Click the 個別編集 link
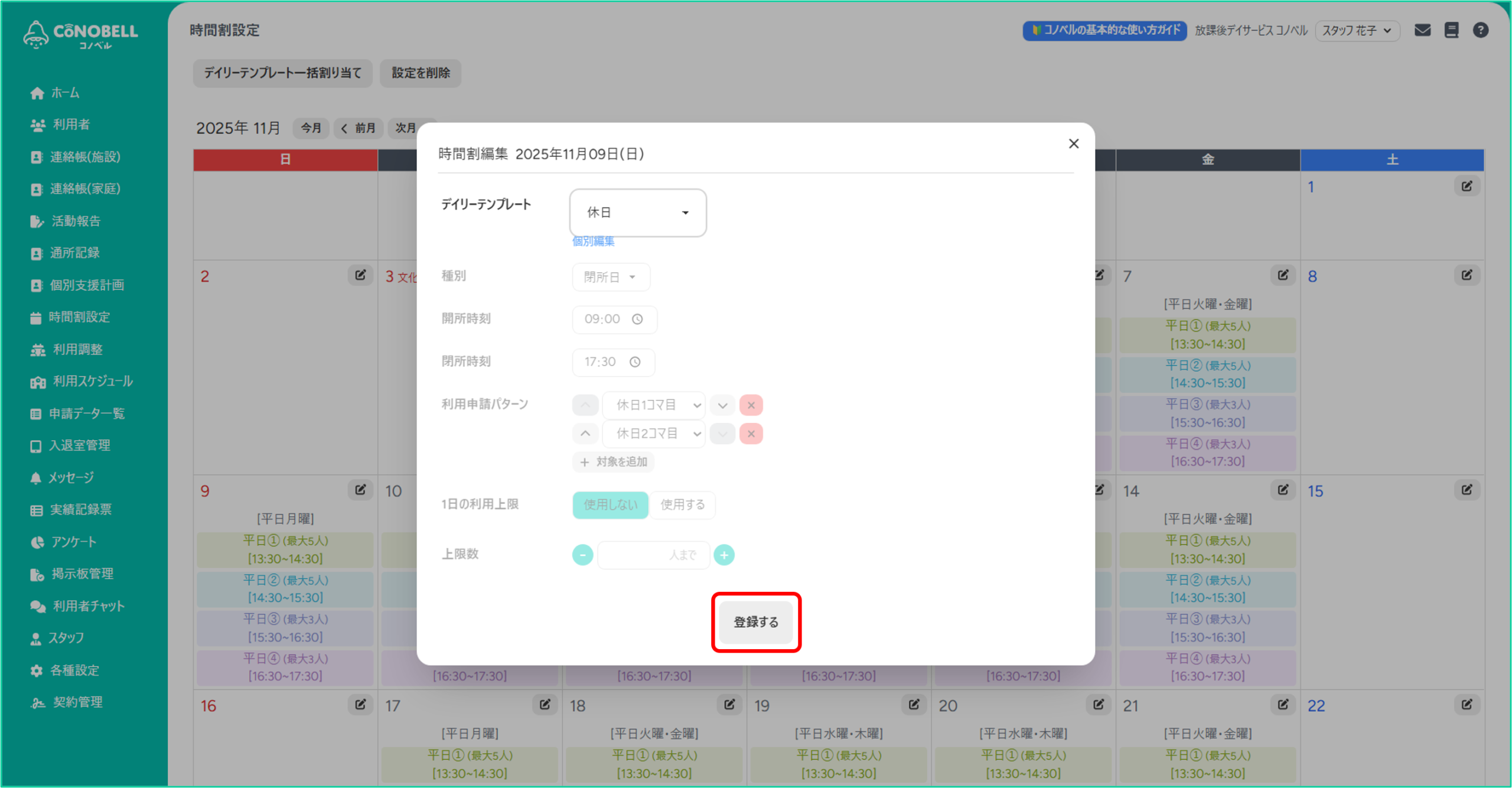The width and height of the screenshot is (1512, 788). 593,241
